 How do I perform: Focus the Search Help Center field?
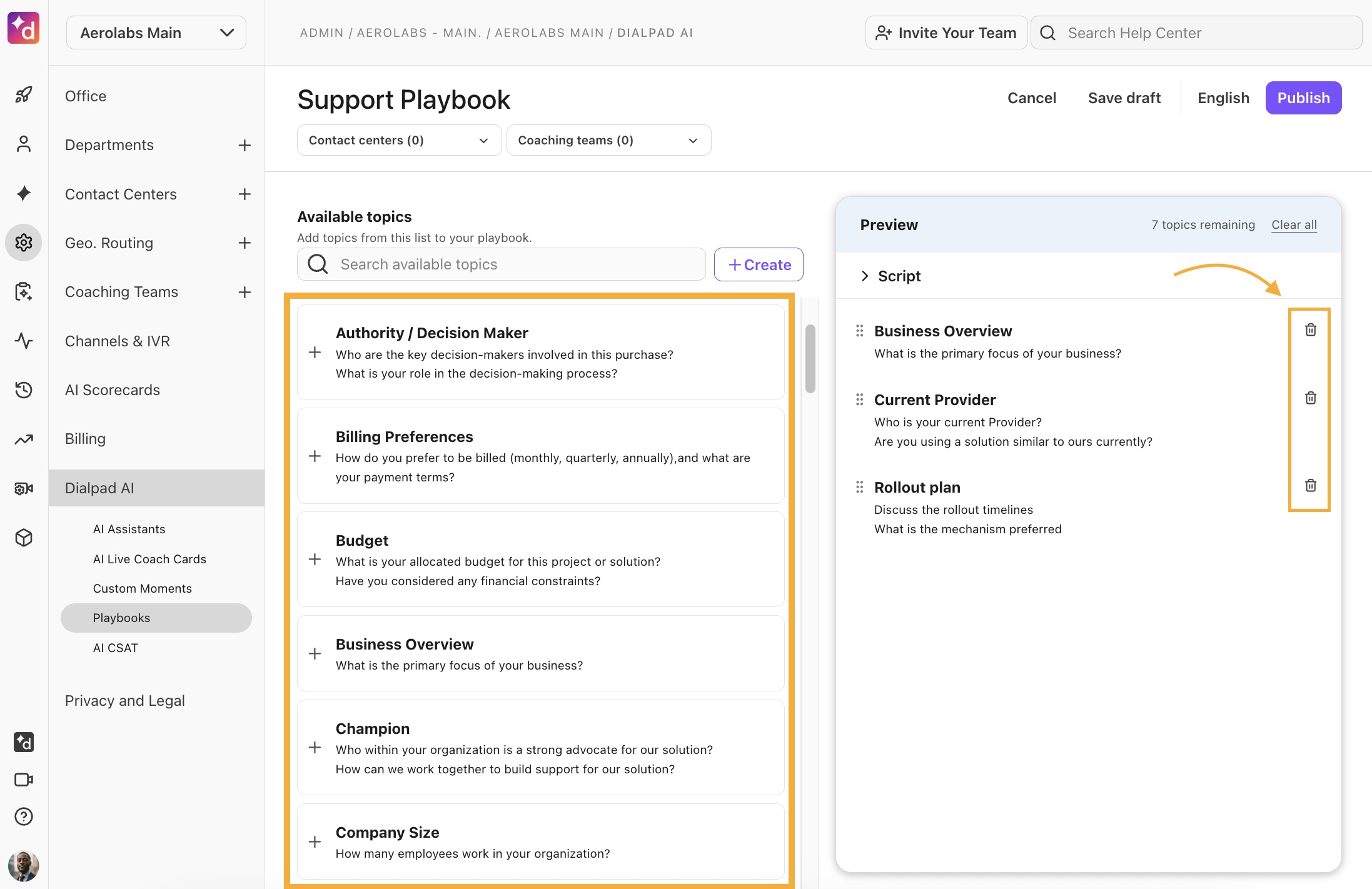pyautogui.click(x=1196, y=33)
